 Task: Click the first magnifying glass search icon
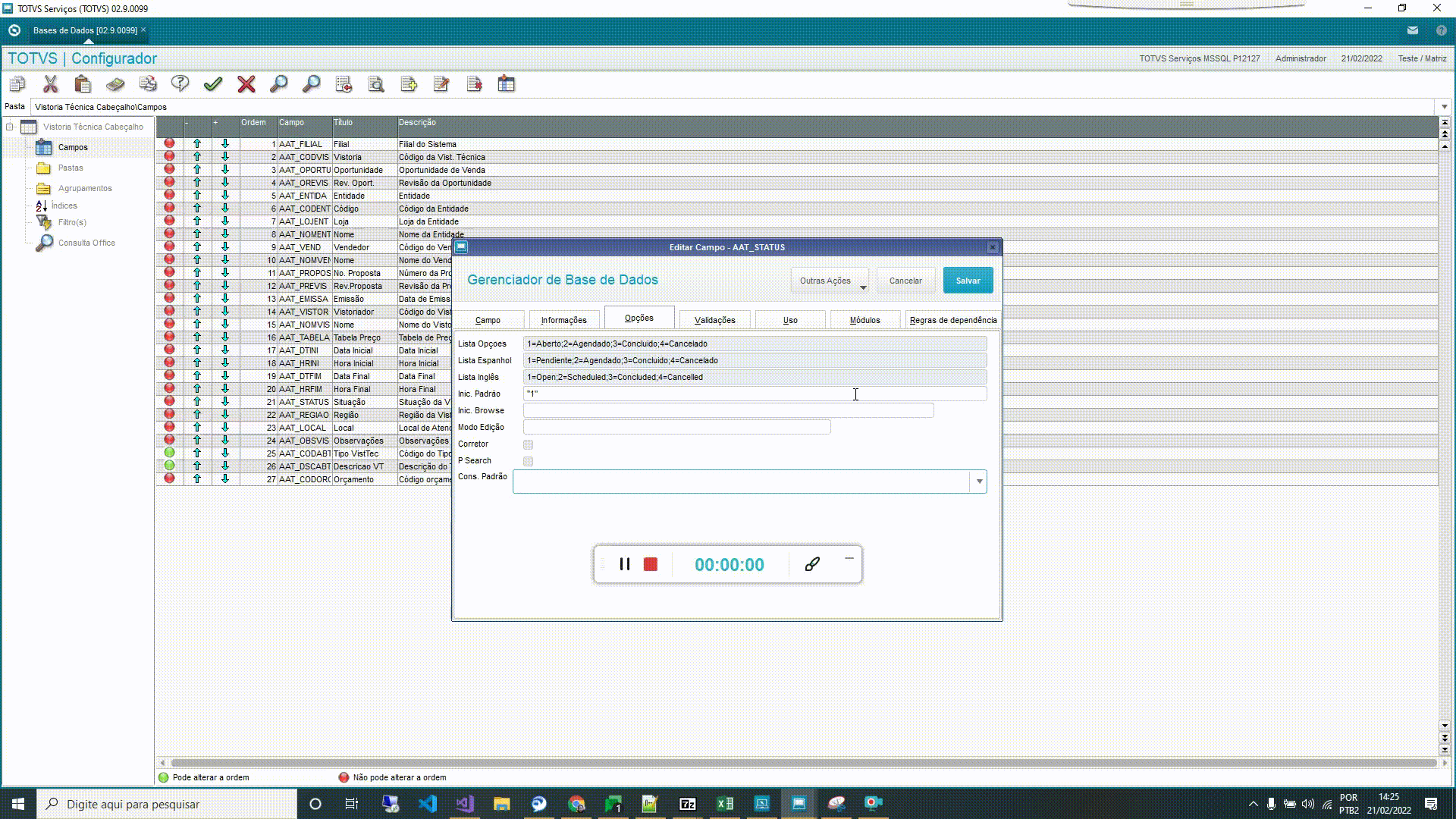click(x=278, y=83)
